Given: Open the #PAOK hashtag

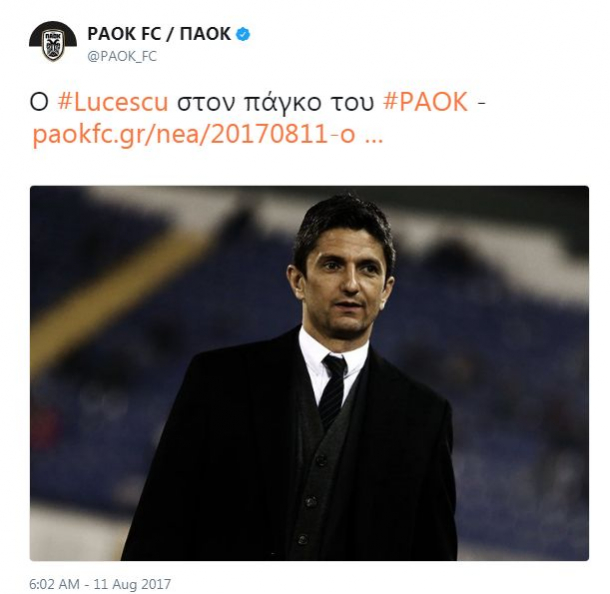Looking at the screenshot, I should click(426, 102).
